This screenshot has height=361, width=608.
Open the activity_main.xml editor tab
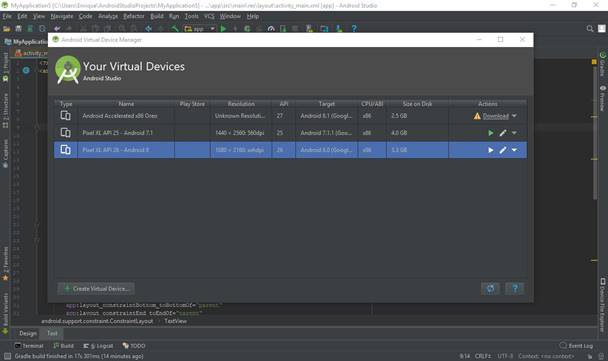(31, 53)
